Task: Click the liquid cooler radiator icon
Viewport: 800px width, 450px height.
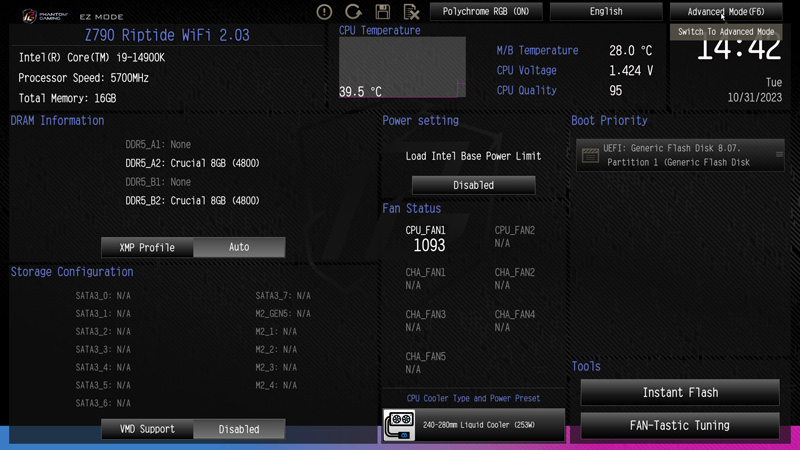Action: point(399,425)
